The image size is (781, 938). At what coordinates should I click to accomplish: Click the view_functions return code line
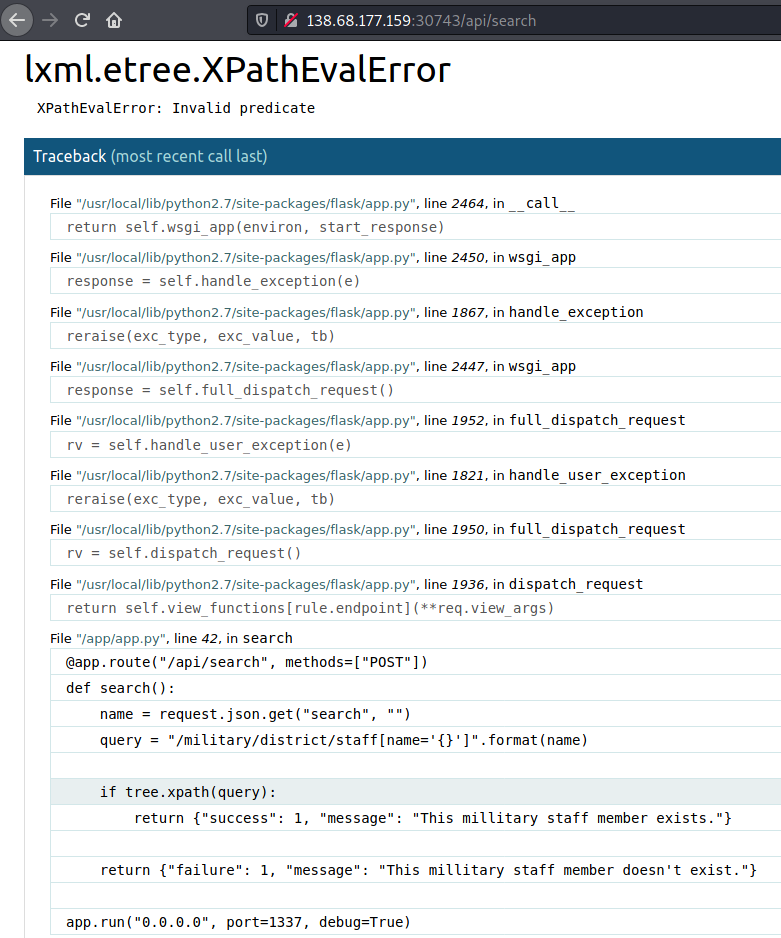click(416, 608)
